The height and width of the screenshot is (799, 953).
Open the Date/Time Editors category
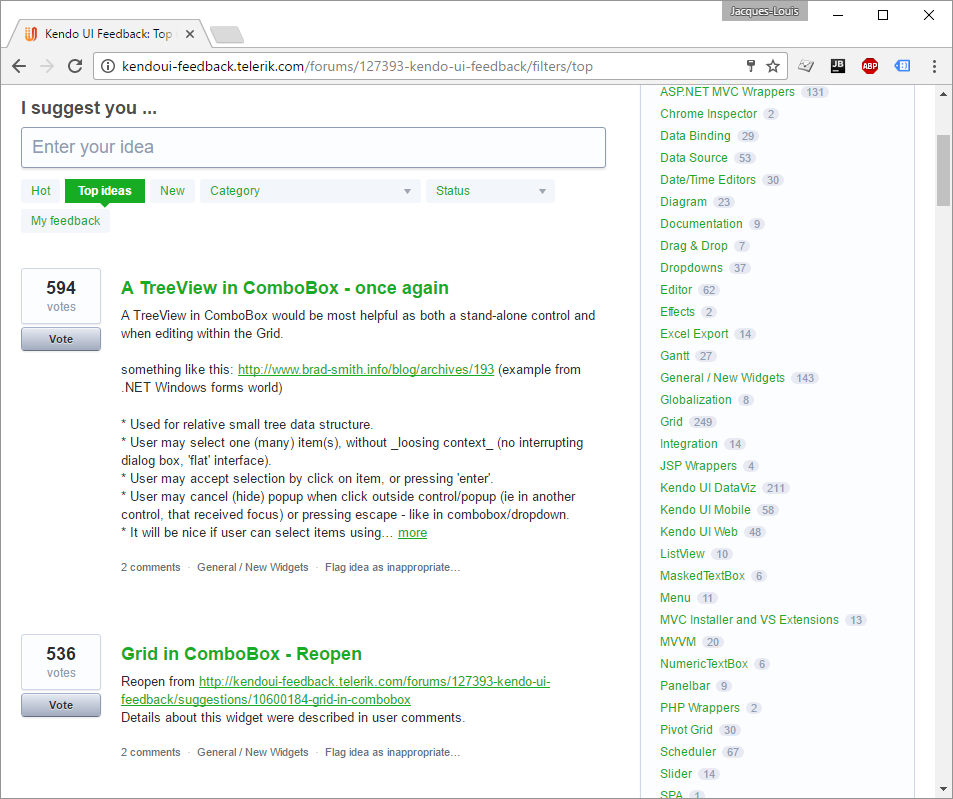coord(707,180)
